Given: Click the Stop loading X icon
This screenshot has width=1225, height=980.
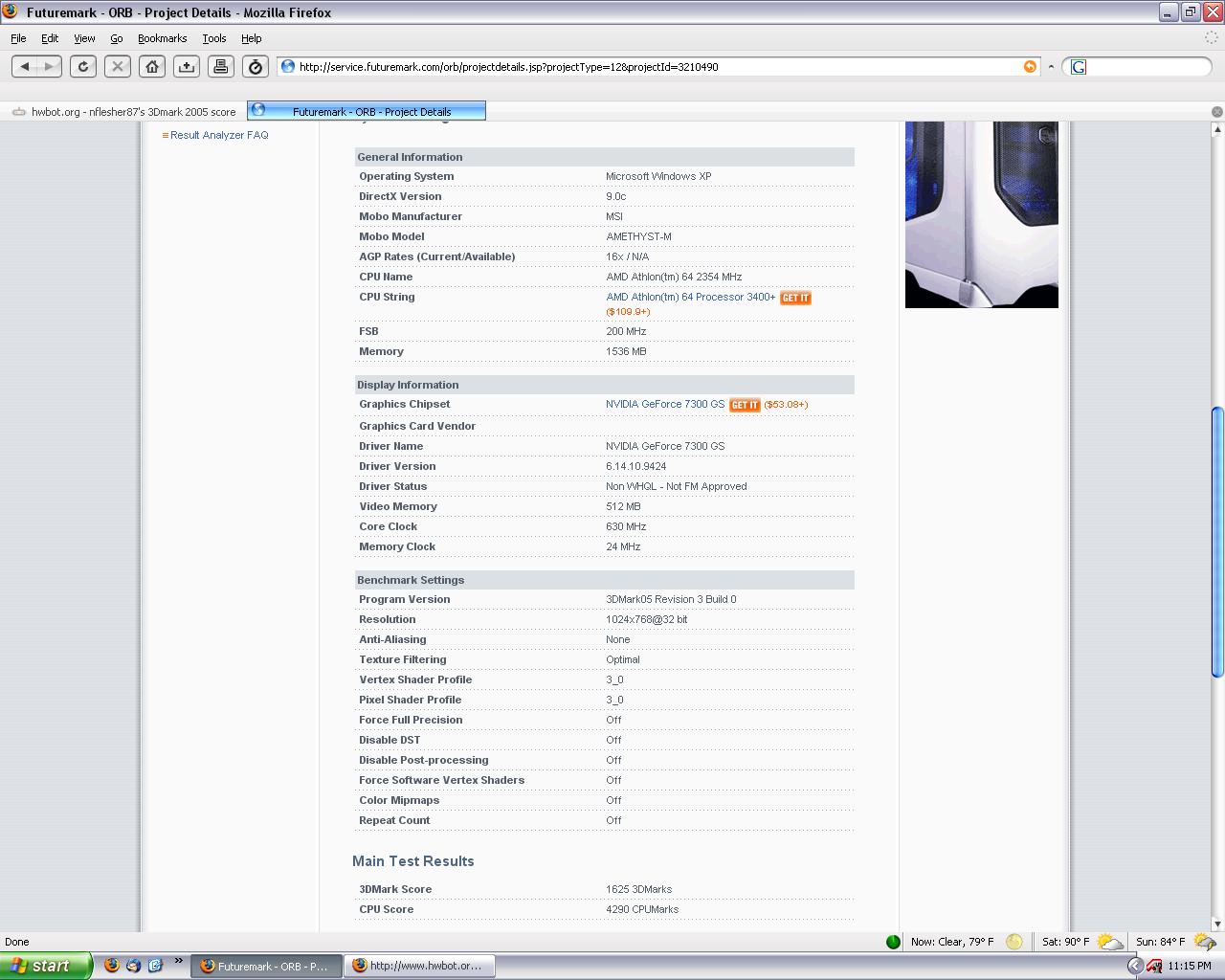Looking at the screenshot, I should point(118,66).
